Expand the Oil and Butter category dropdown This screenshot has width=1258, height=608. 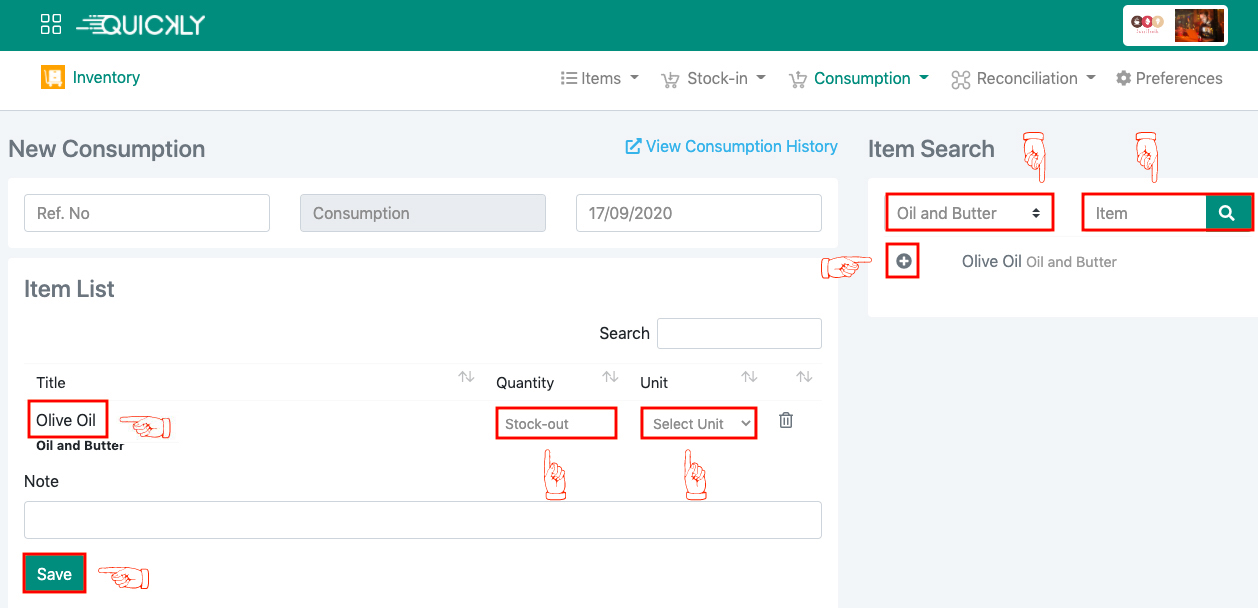968,213
